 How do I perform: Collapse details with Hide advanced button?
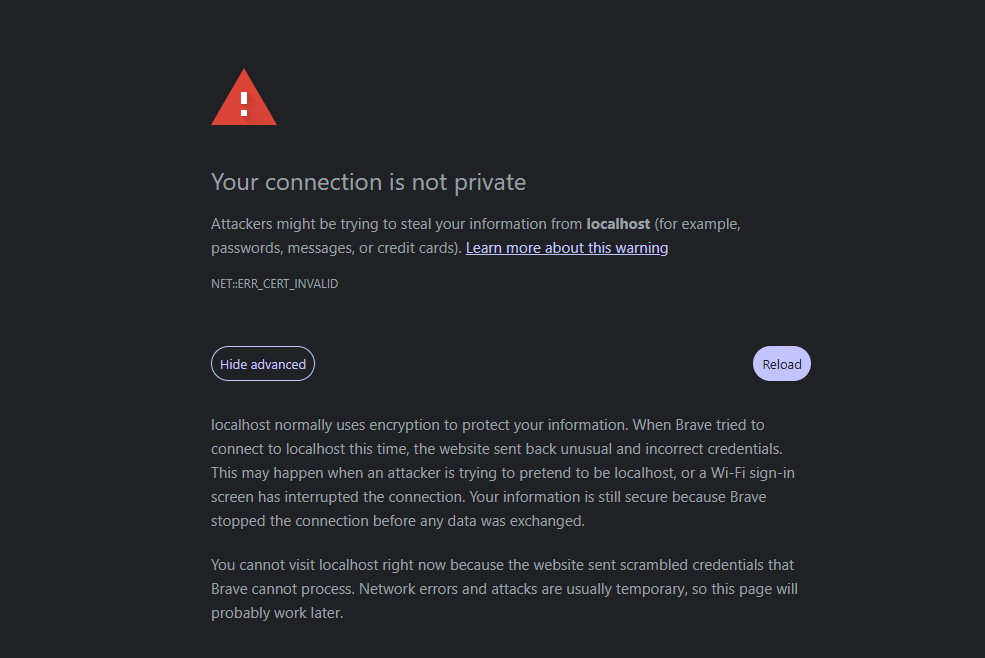tap(263, 364)
